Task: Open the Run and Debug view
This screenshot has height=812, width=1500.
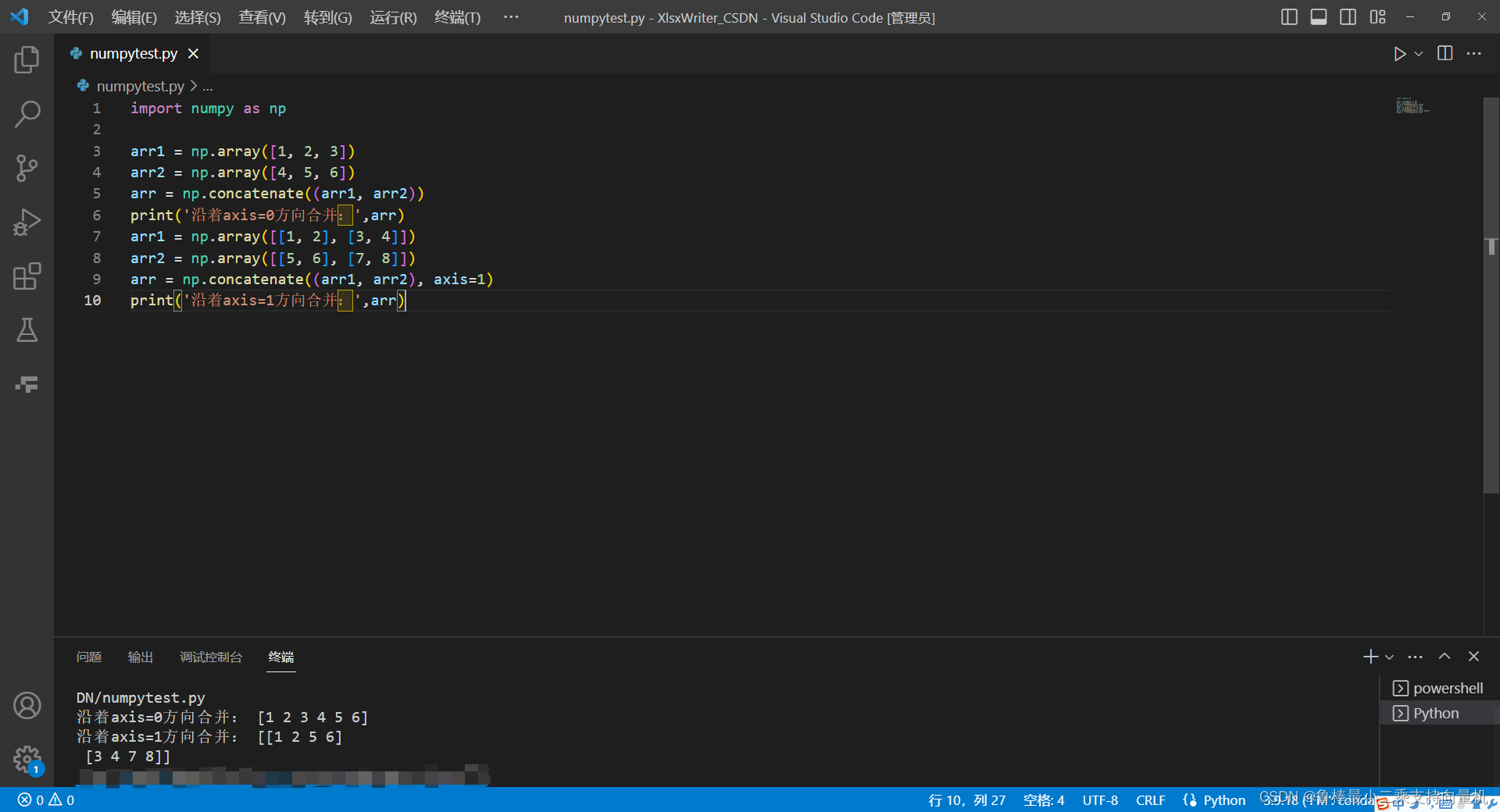Action: [27, 223]
